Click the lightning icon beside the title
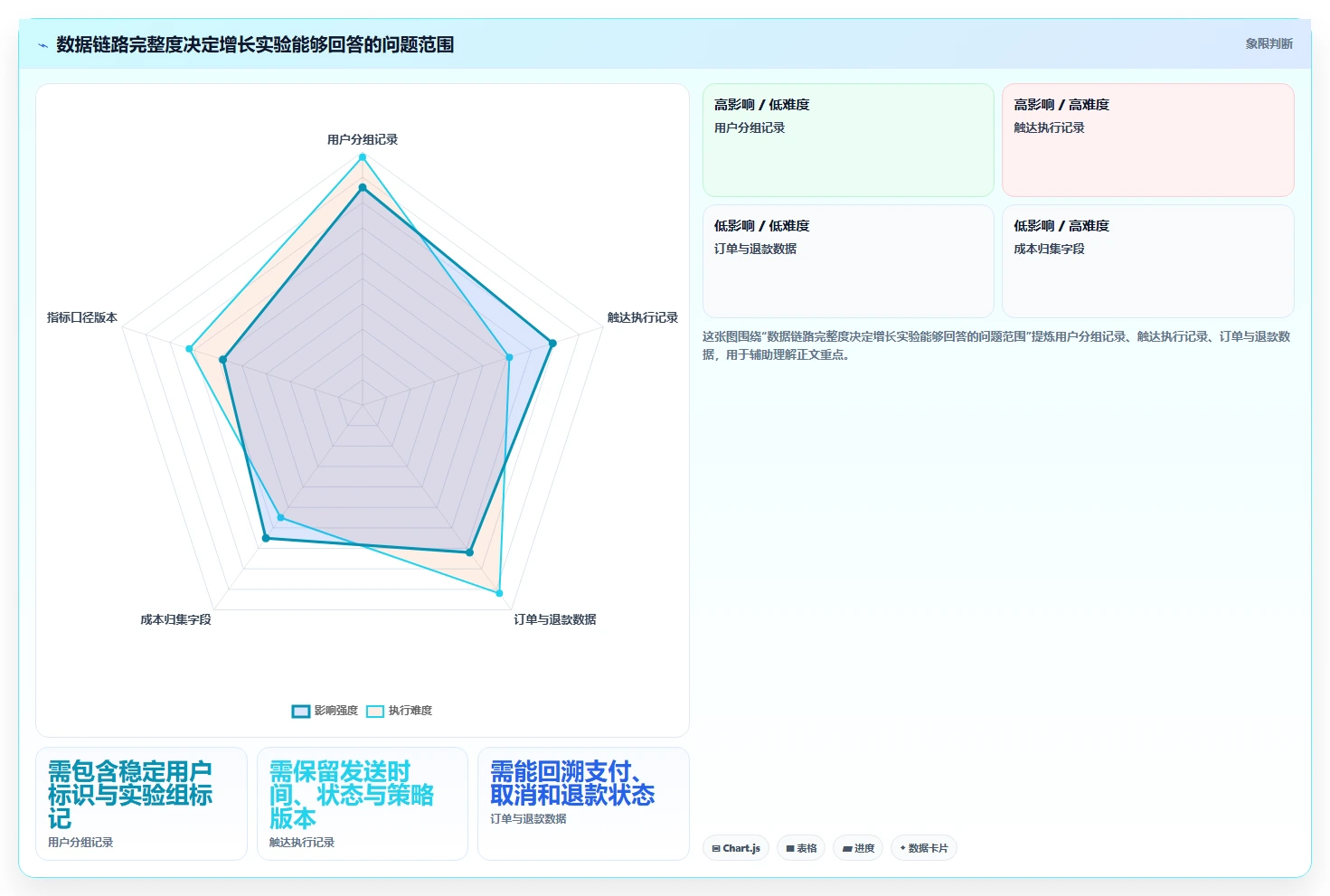 pyautogui.click(x=42, y=45)
